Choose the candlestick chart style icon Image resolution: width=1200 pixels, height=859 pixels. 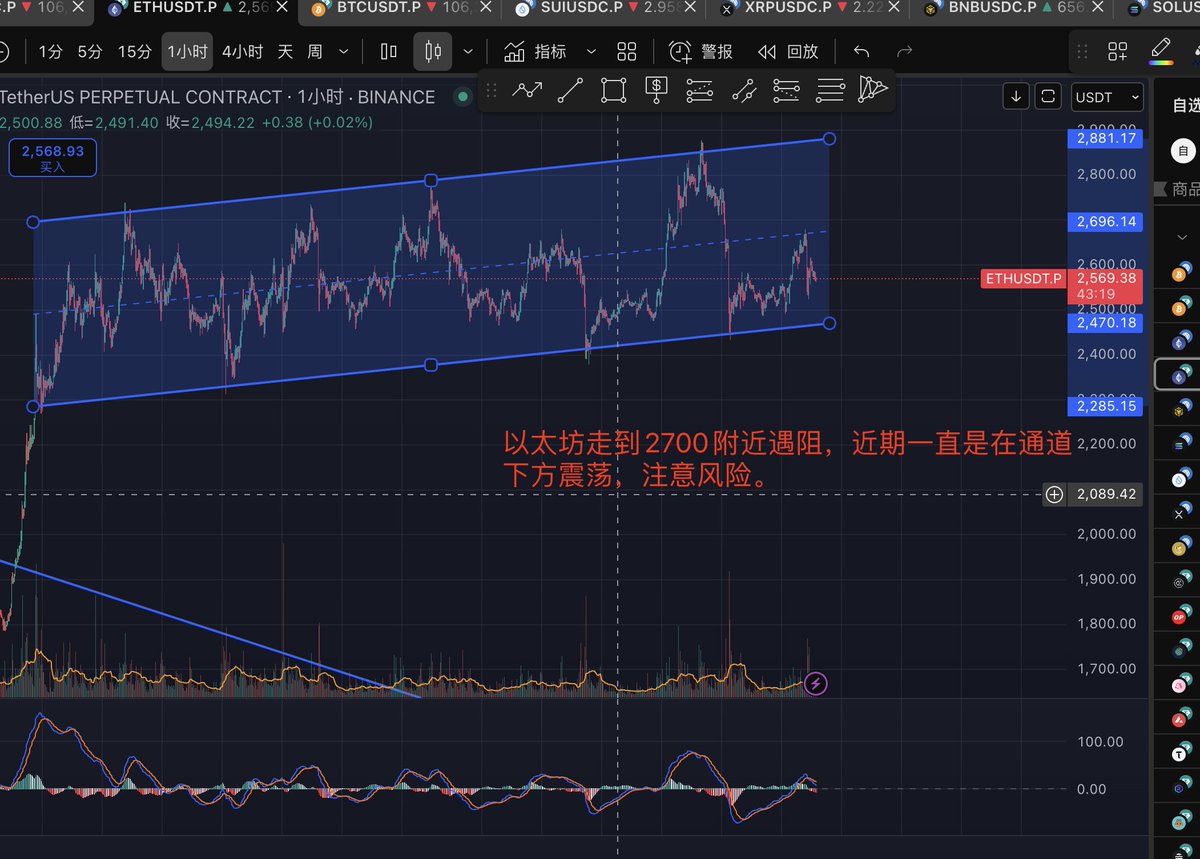tap(433, 51)
